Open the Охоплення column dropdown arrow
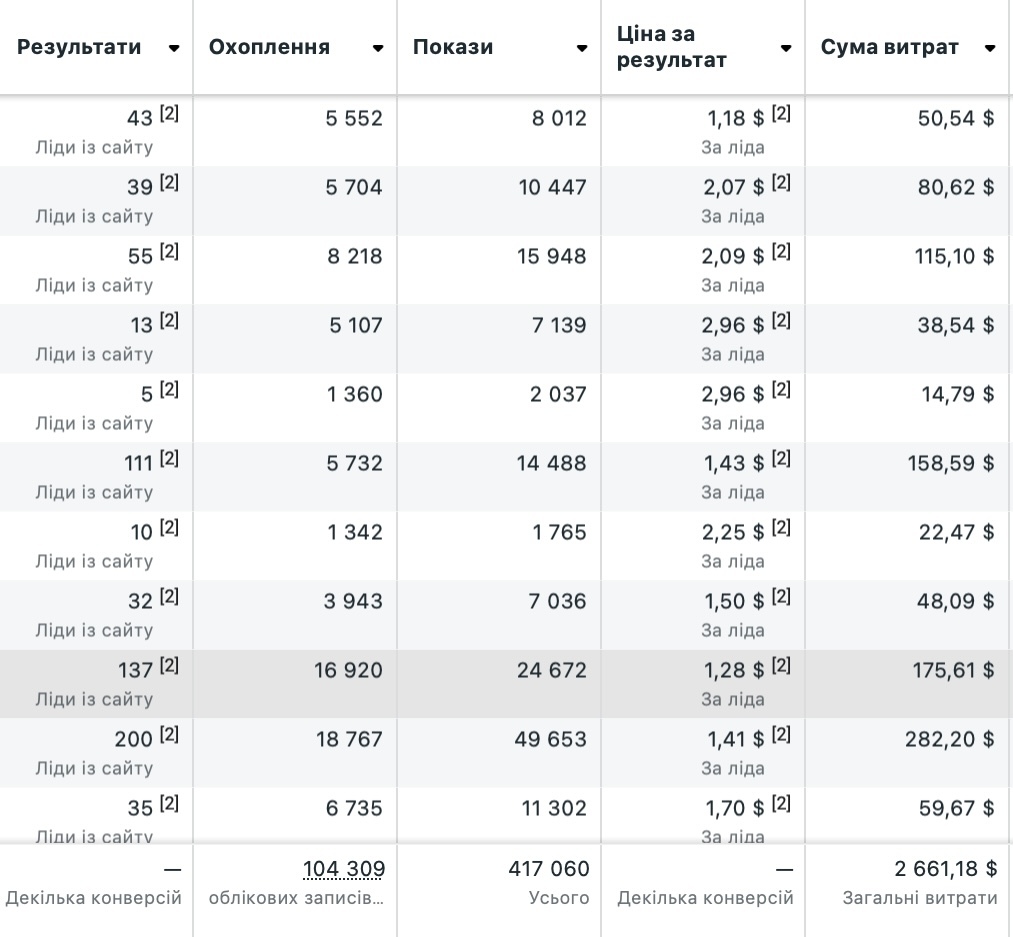Image resolution: width=1013 pixels, height=937 pixels. (x=378, y=48)
